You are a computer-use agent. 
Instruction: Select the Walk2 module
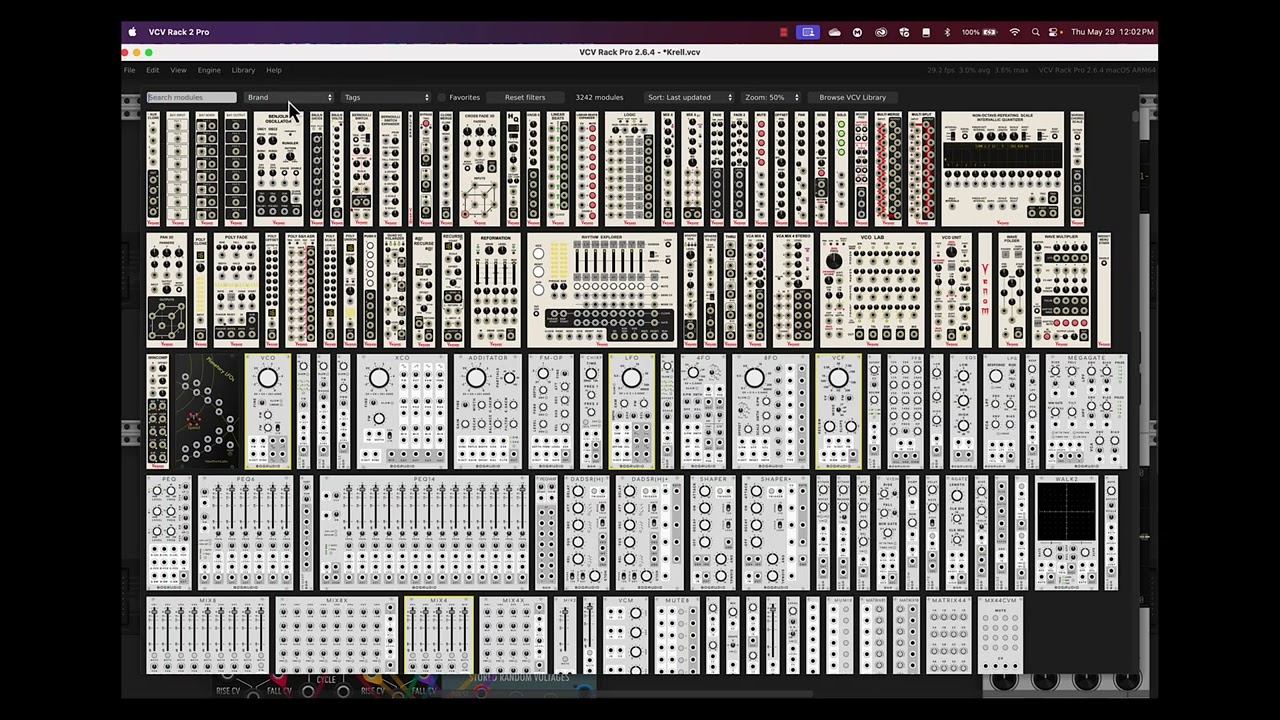point(1066,533)
